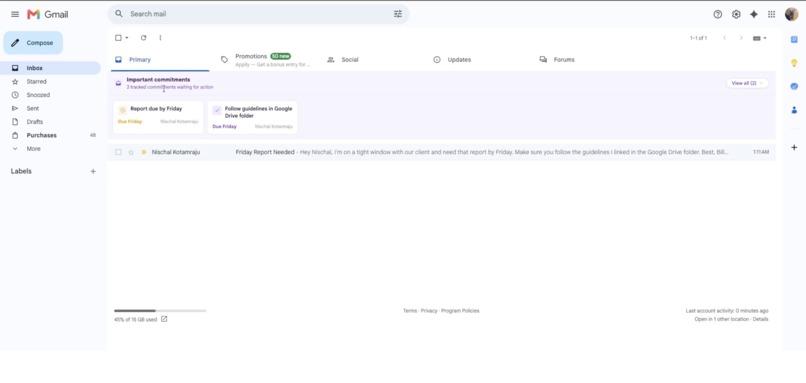Open the Gemini sparkle icon
This screenshot has width=806, height=383.
pos(754,14)
